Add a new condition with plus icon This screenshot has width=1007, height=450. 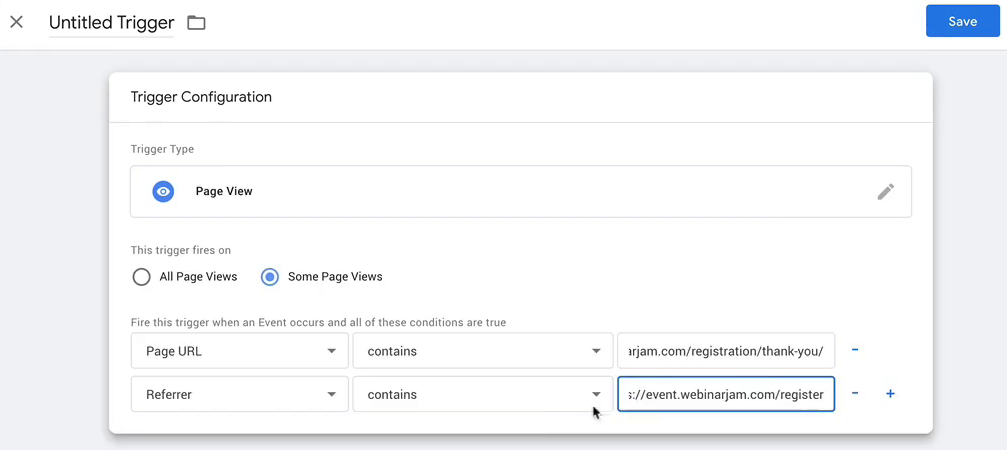(890, 394)
